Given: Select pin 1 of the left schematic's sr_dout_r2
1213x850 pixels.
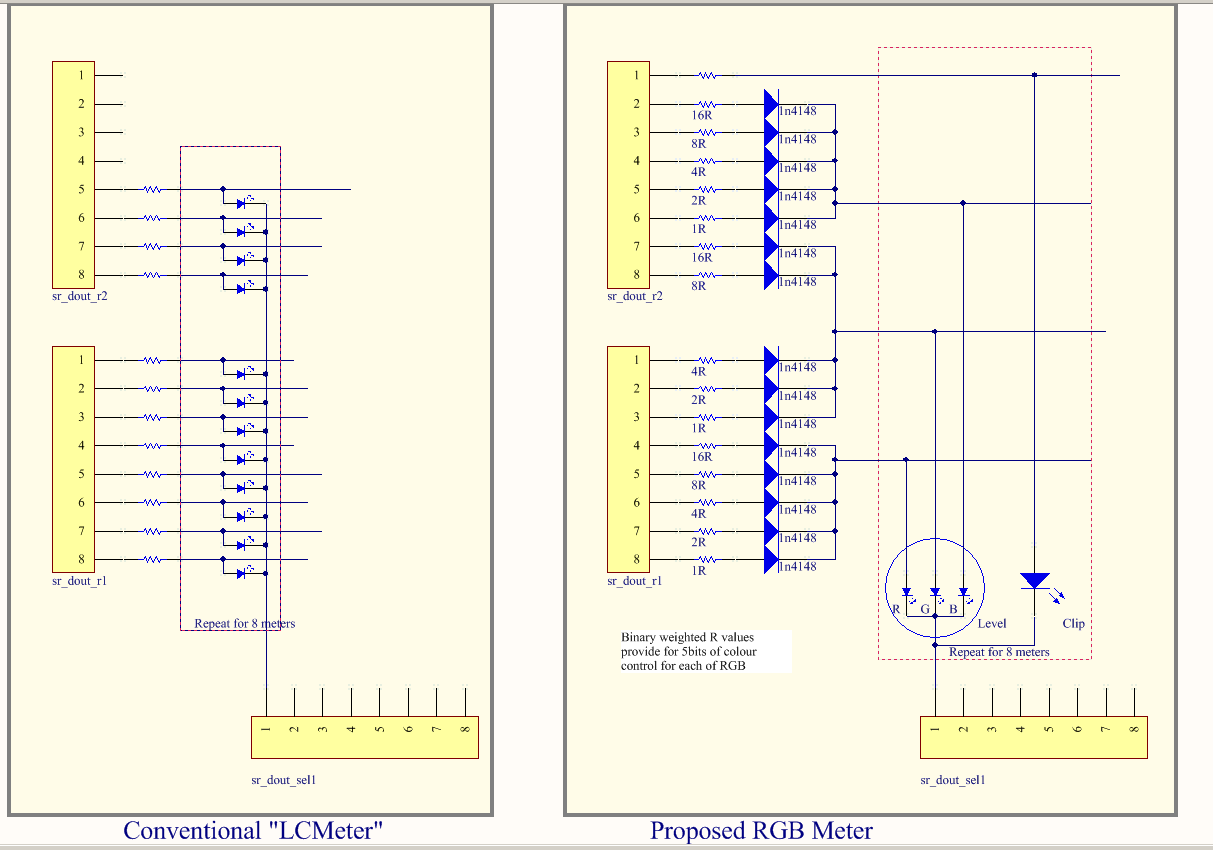Looking at the screenshot, I should coord(81,75).
